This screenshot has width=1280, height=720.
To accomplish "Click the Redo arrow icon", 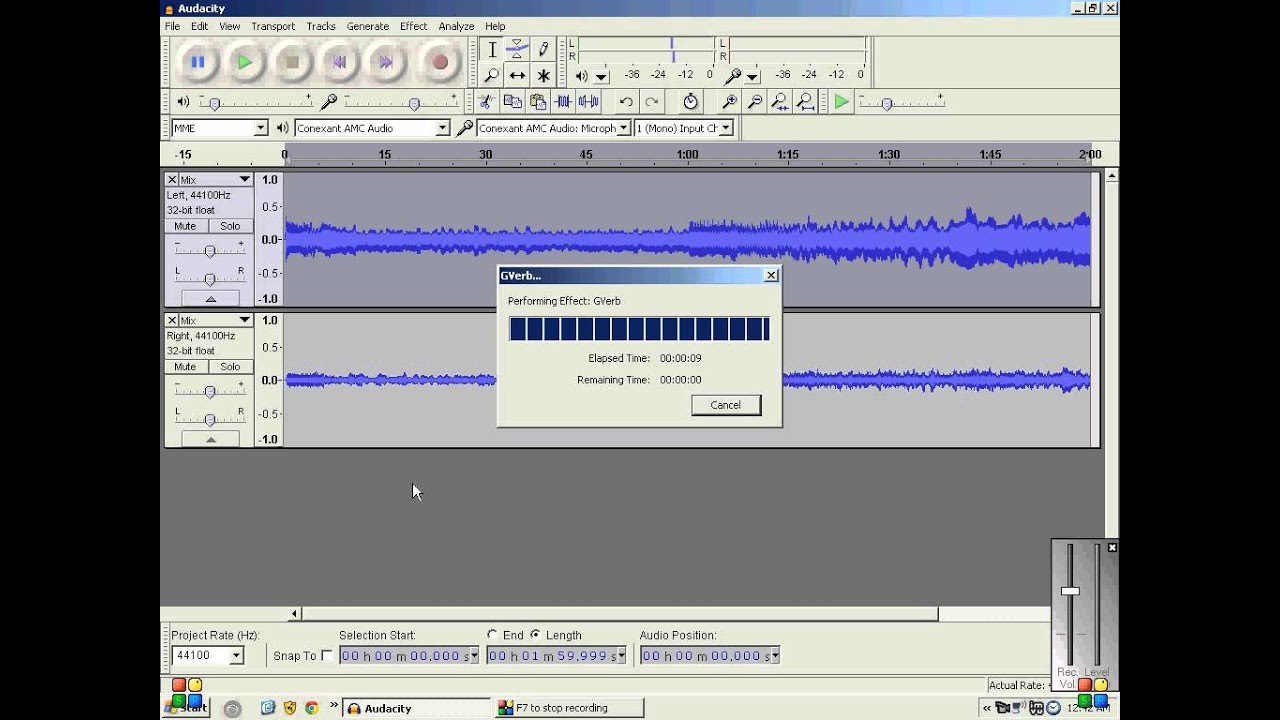I will [652, 101].
